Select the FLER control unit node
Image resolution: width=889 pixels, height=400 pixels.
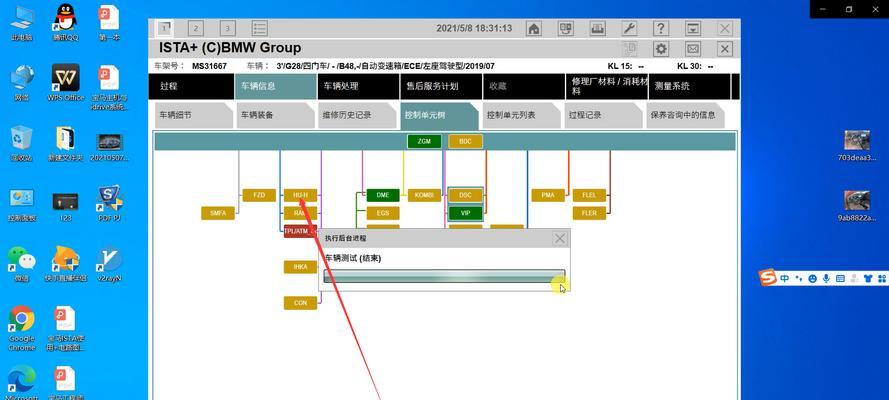pos(589,213)
